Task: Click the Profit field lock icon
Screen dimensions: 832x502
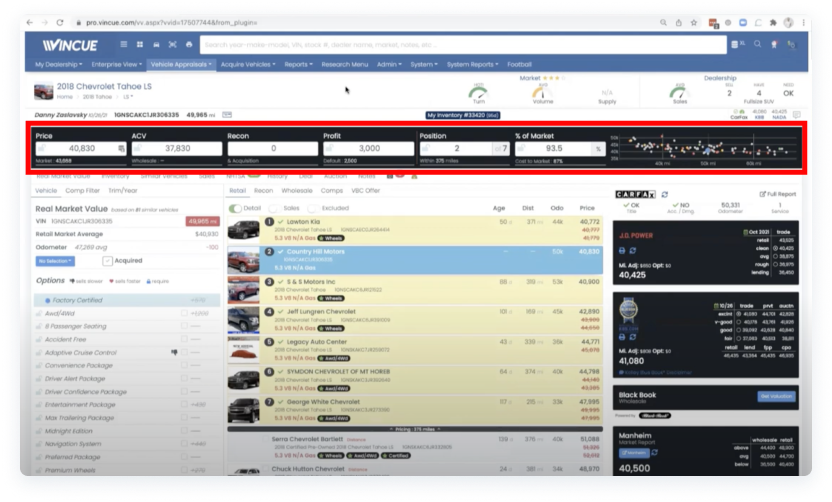Action: coord(329,149)
